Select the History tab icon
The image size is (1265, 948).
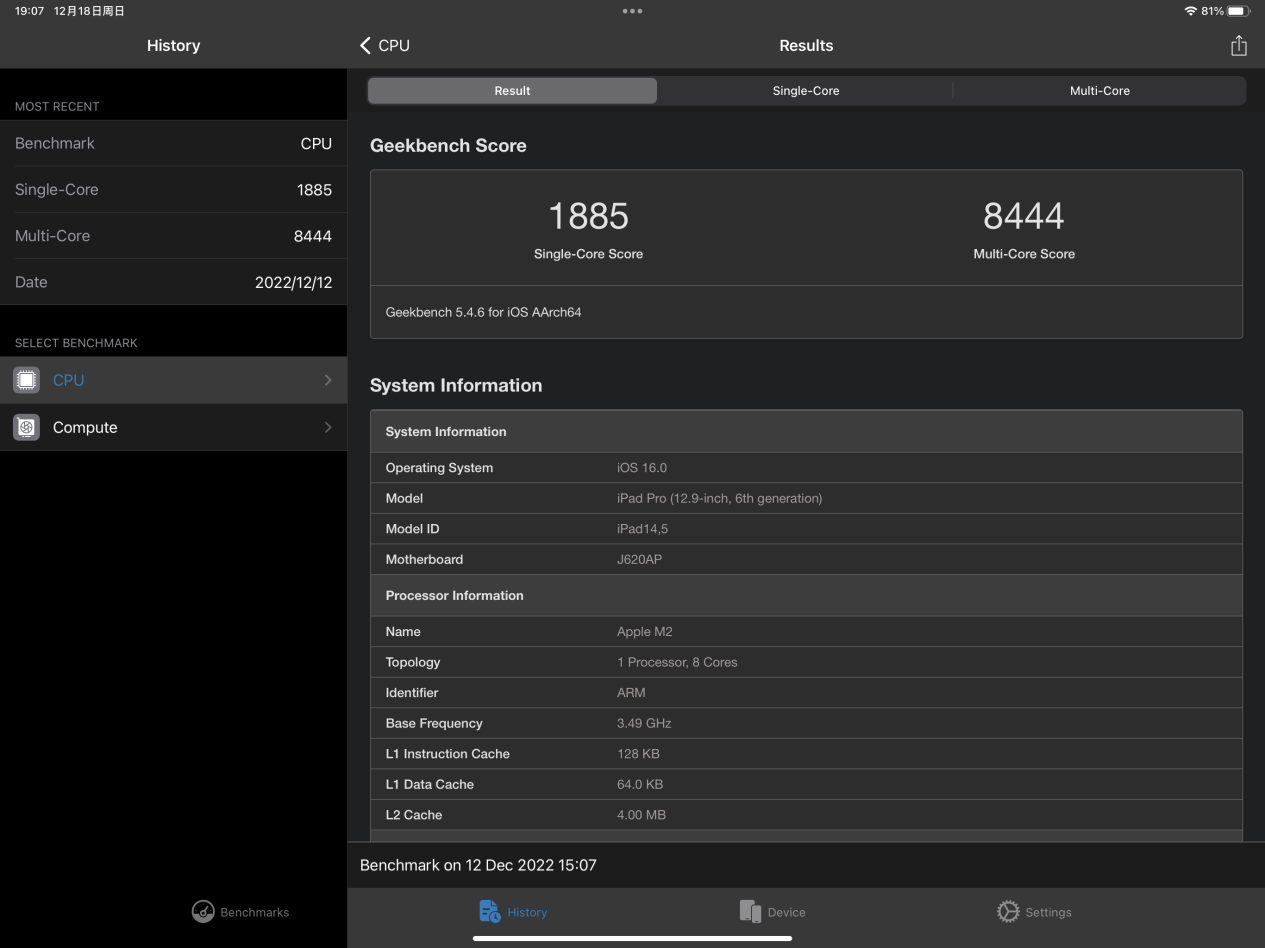(490, 911)
